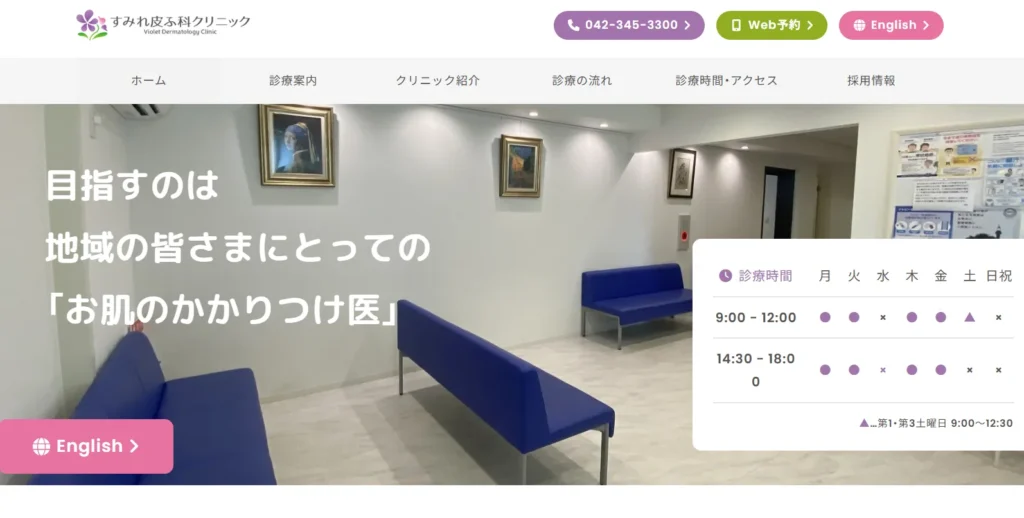Click the smartphone icon beside Web予約
Viewport: 1024px width, 518px height.
pyautogui.click(x=736, y=25)
